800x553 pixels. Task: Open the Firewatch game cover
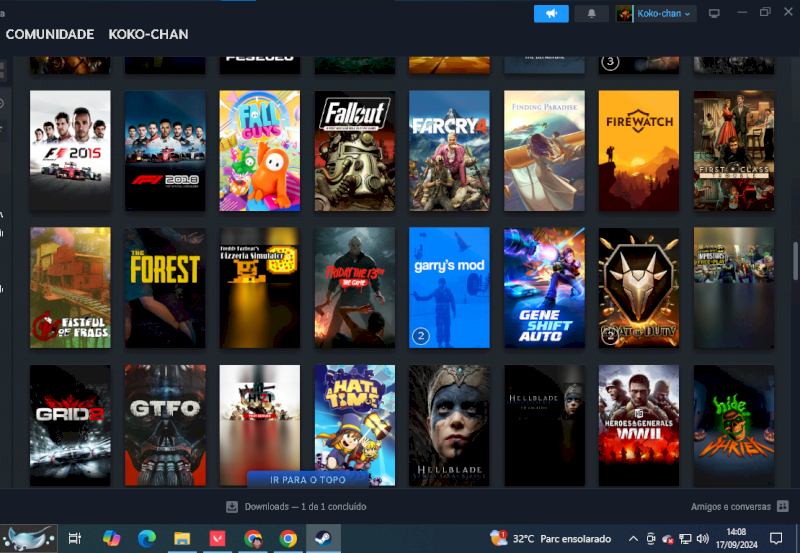click(639, 150)
